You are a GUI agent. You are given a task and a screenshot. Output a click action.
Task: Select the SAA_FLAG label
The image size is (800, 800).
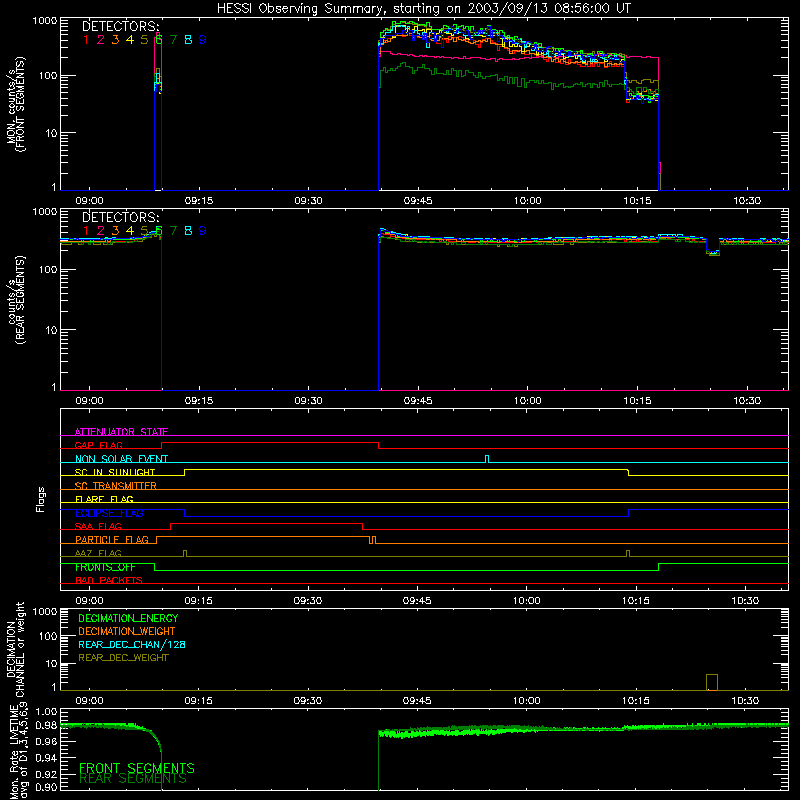(98, 526)
